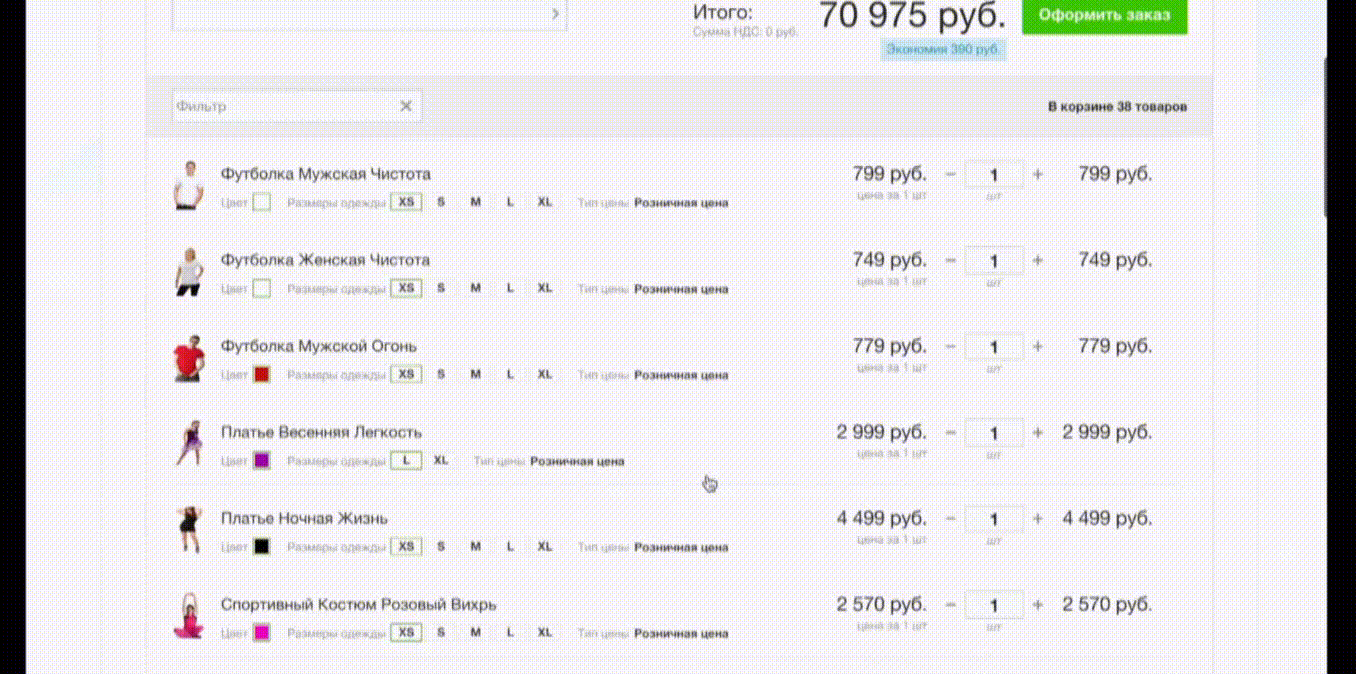Pick the red color swatch for Футболка Мужской Огонь
The image size is (1356, 674).
[262, 375]
